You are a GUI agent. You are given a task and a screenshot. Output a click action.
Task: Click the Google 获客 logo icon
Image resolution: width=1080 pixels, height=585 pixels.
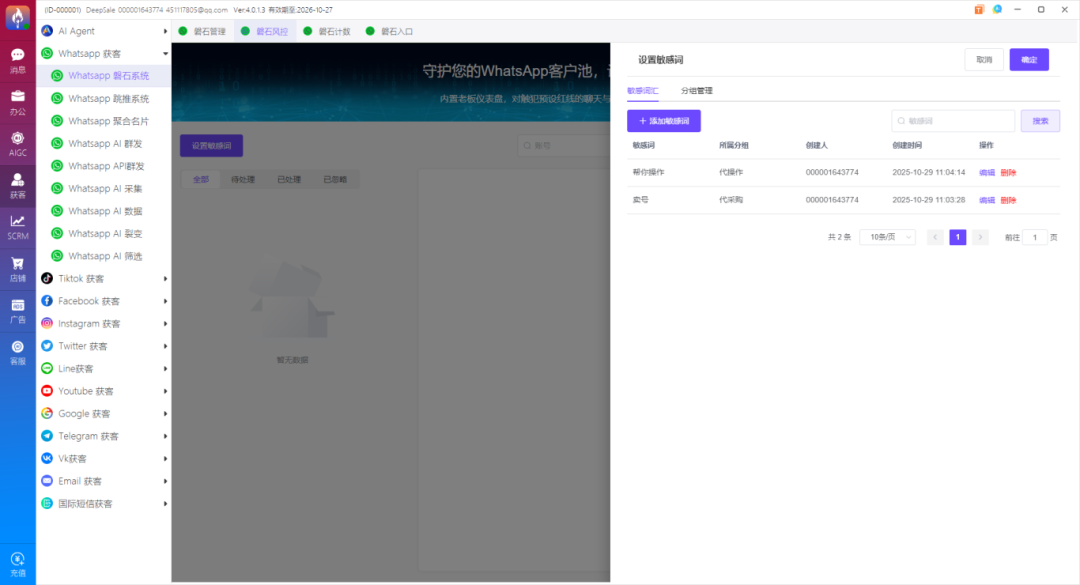pyautogui.click(x=47, y=413)
